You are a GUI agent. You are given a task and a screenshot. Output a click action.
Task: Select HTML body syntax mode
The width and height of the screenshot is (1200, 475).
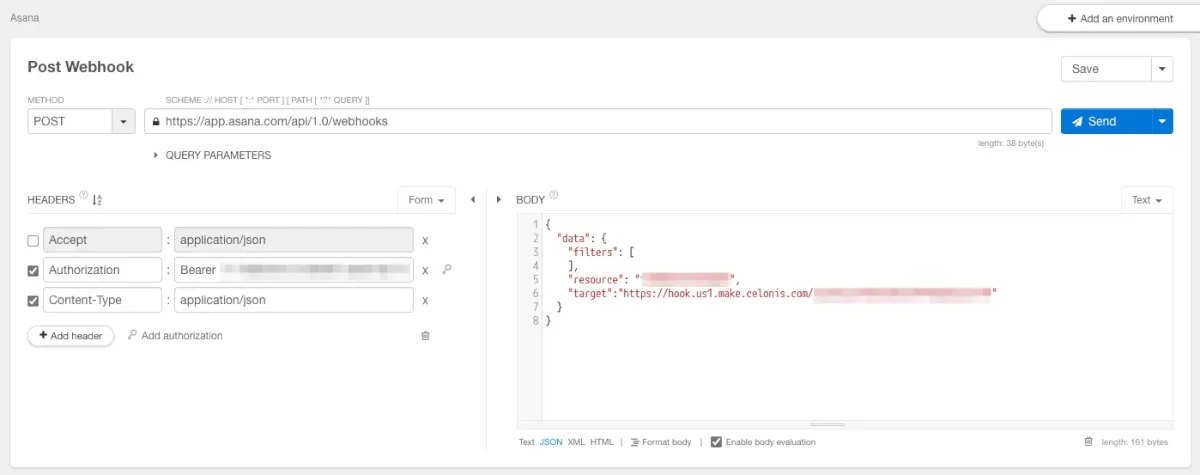tap(602, 442)
